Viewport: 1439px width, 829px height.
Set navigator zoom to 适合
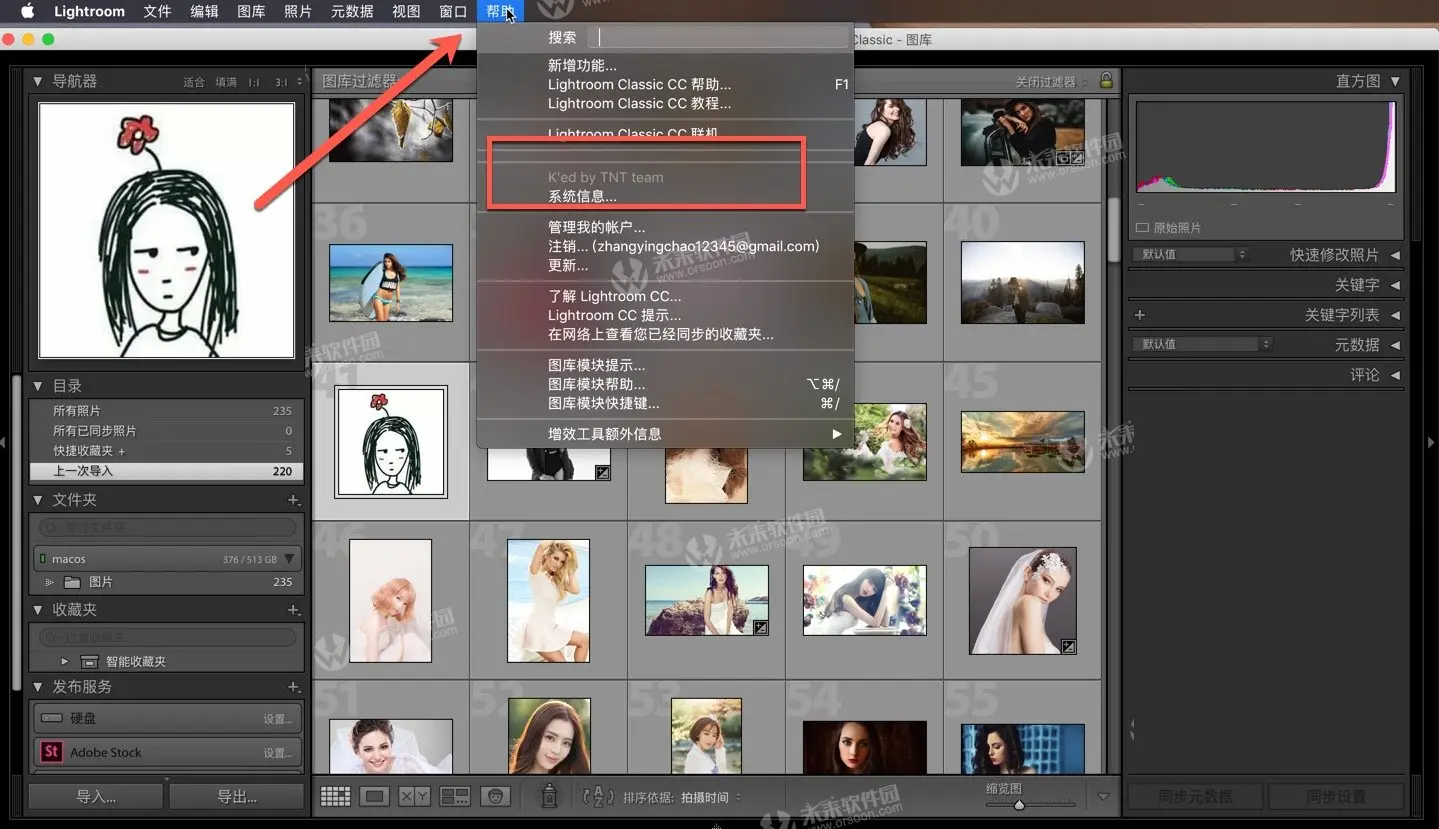[194, 82]
